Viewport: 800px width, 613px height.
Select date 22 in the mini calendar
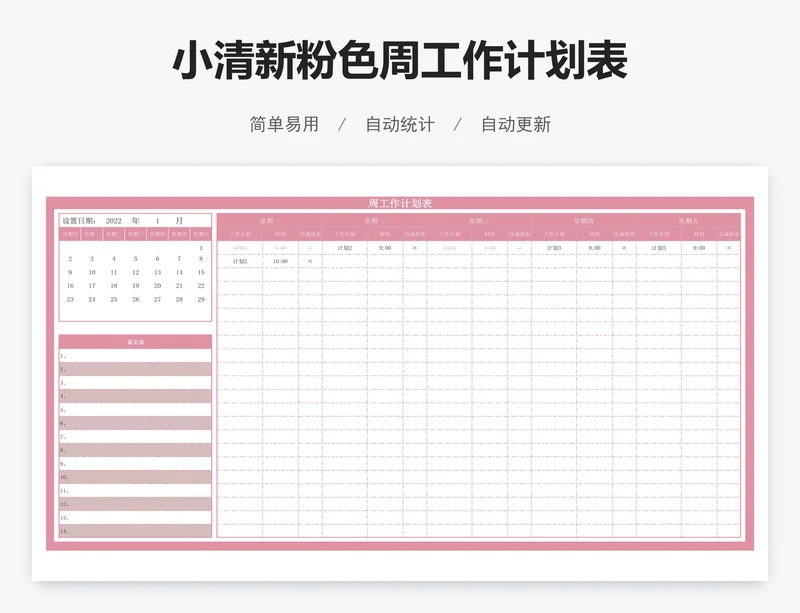tap(201, 286)
